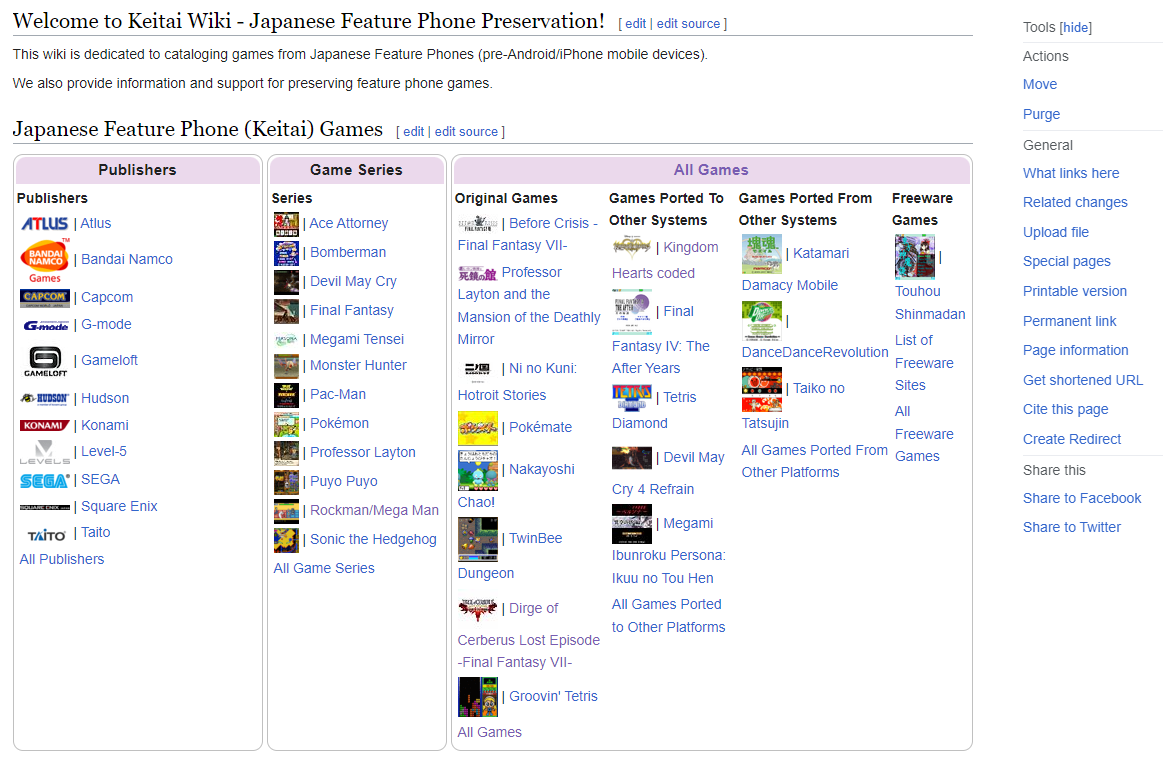Open Permanent link in Tools
Viewport: 1163px width, 762px height.
click(1070, 321)
